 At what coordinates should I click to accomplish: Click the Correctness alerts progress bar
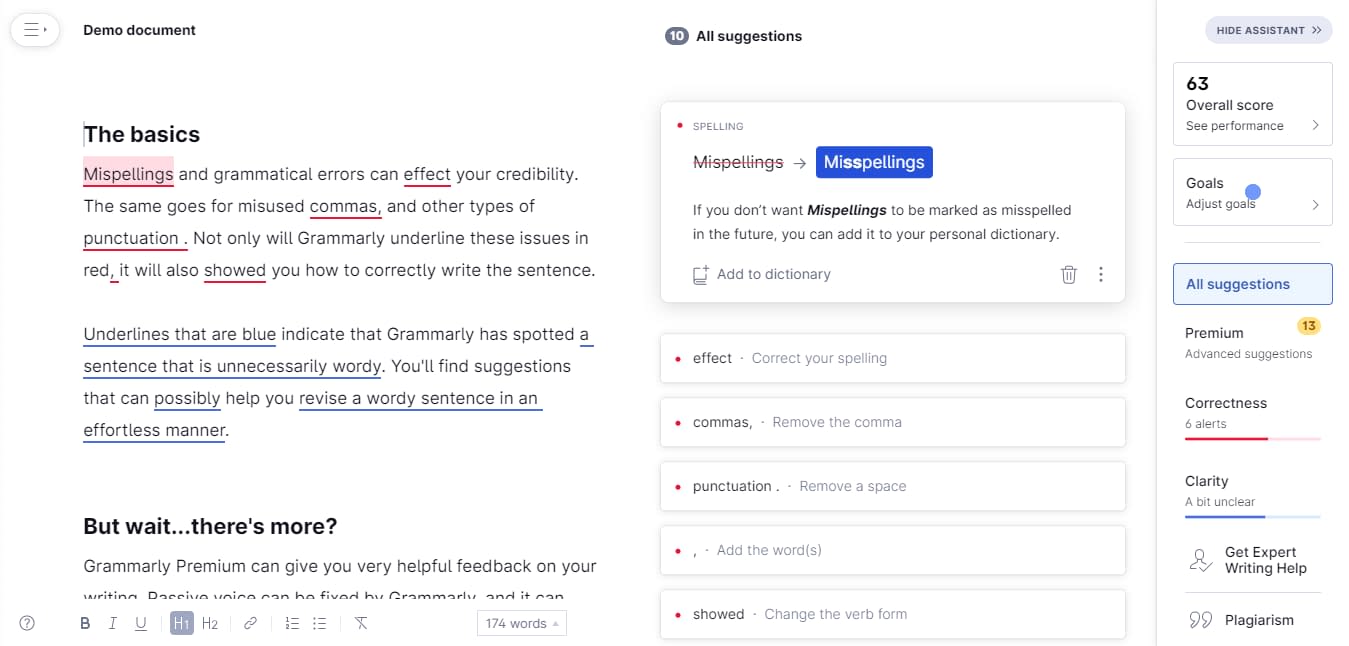coord(1252,437)
